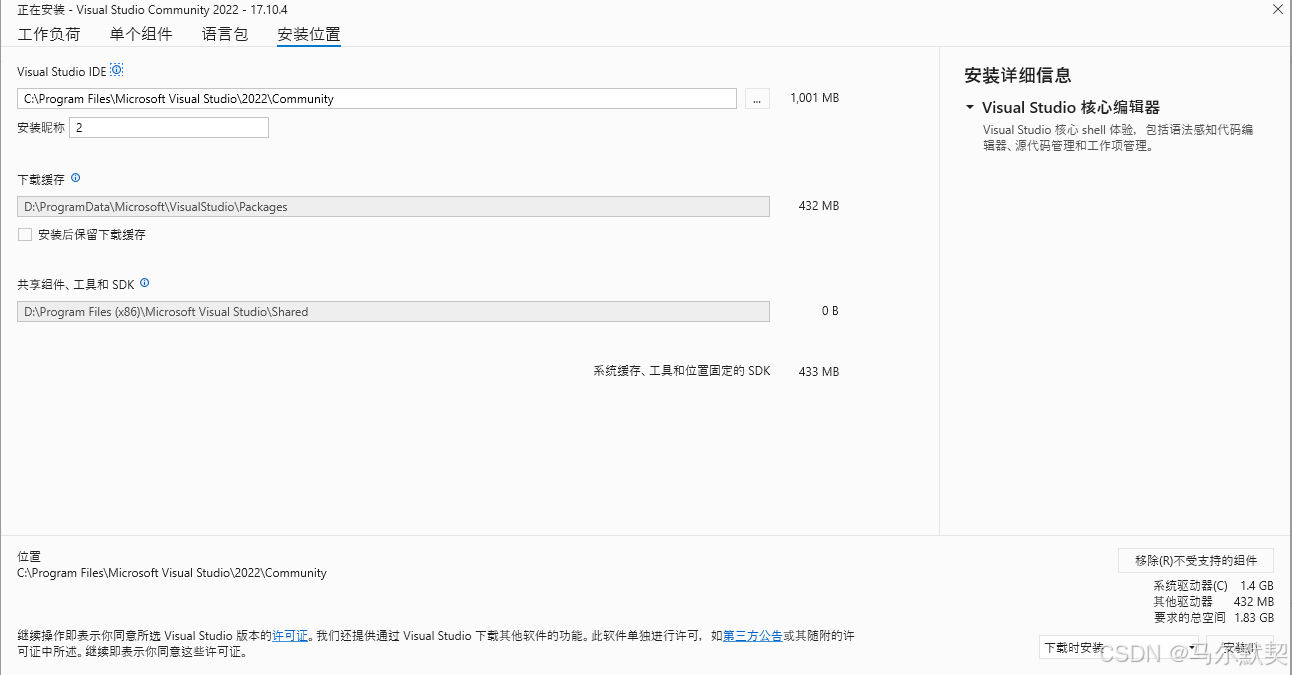Image resolution: width=1292 pixels, height=675 pixels.
Task: Click the 安装昵称 input field
Action: 169,127
